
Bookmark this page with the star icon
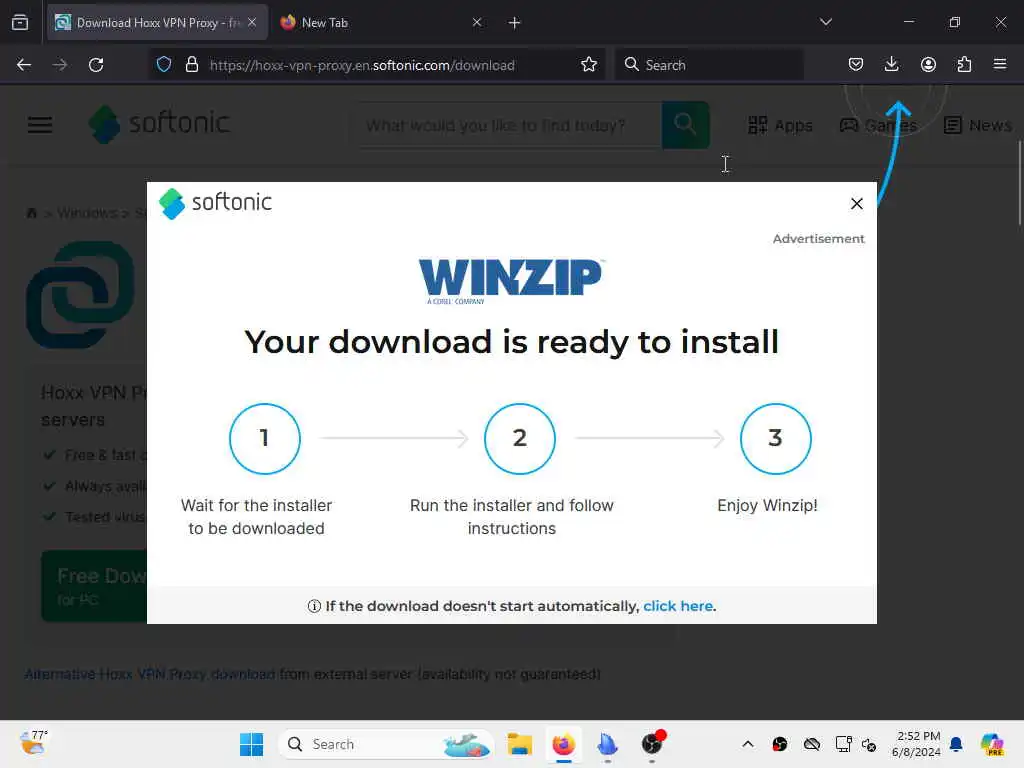[x=588, y=65]
